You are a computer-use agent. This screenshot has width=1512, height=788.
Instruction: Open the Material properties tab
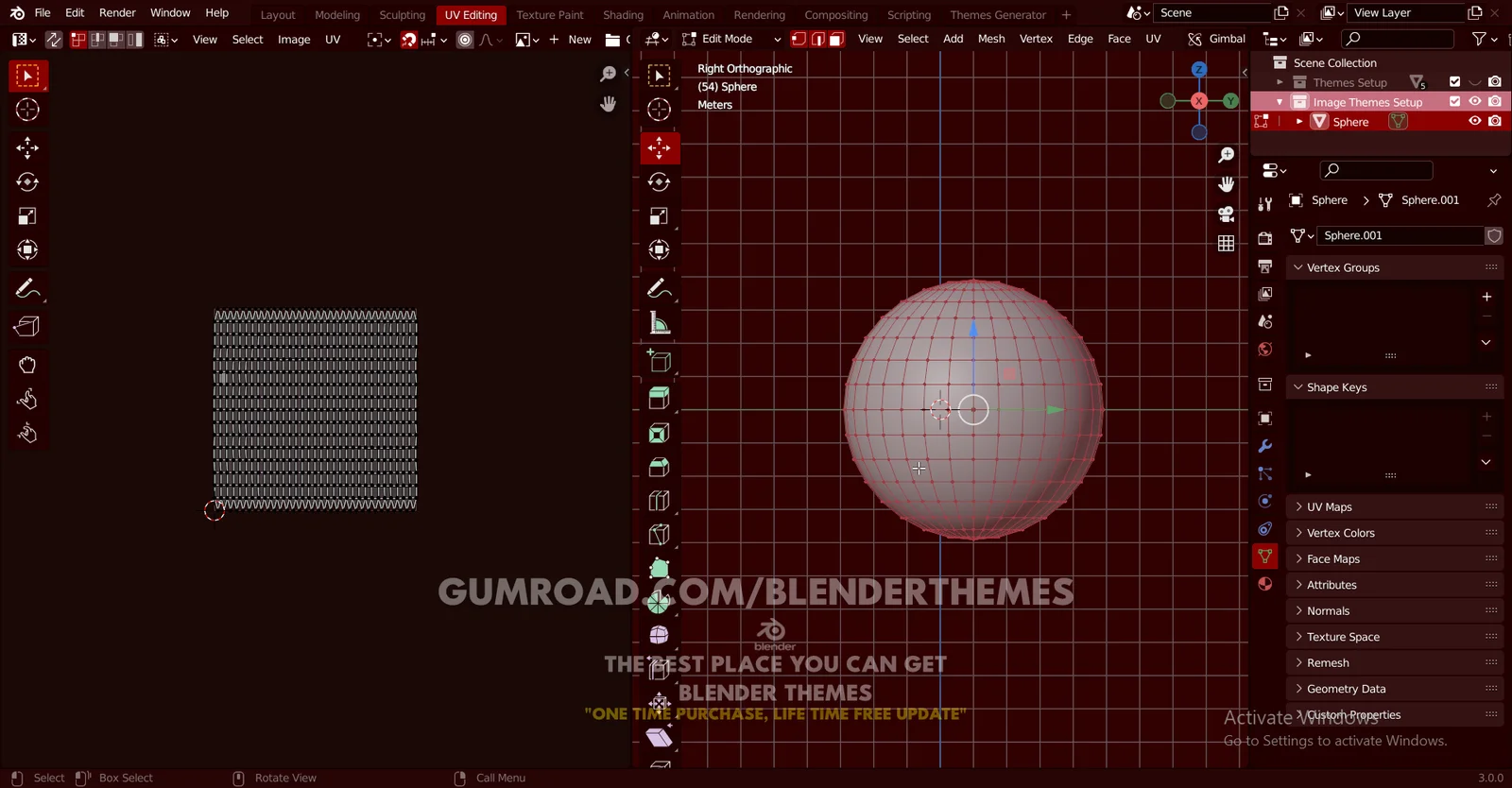[1265, 584]
